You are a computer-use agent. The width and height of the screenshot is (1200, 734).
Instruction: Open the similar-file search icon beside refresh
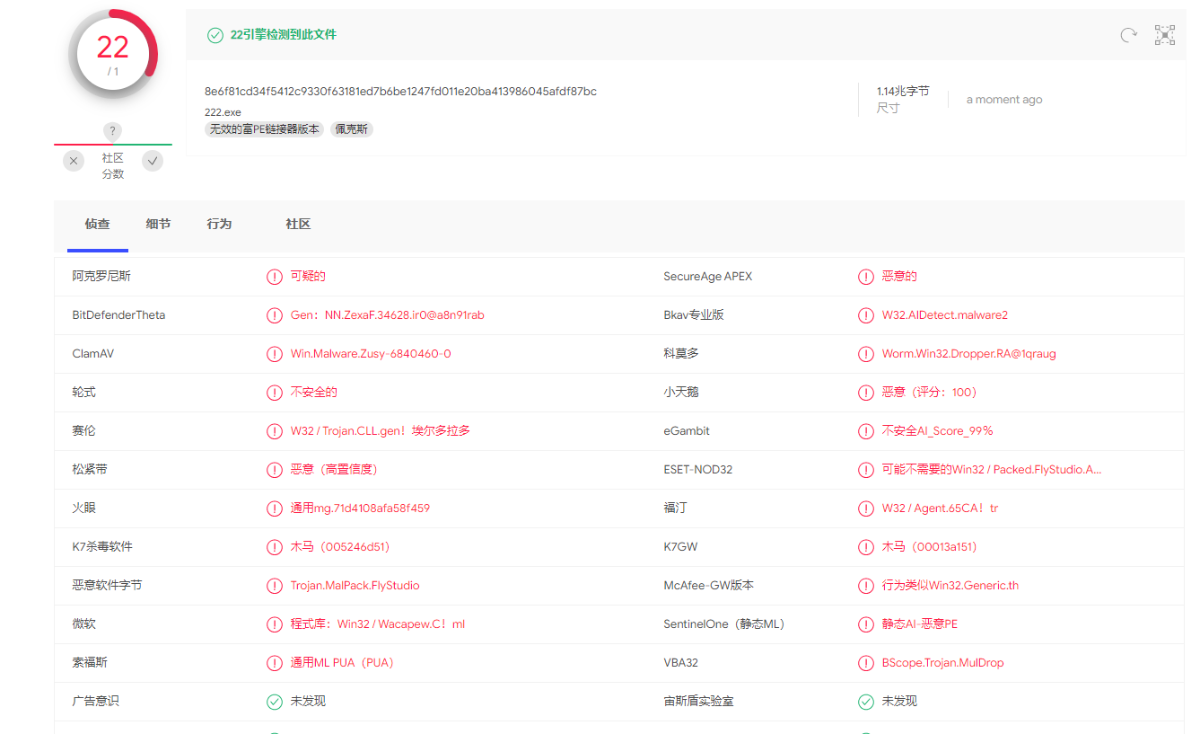(x=1165, y=35)
